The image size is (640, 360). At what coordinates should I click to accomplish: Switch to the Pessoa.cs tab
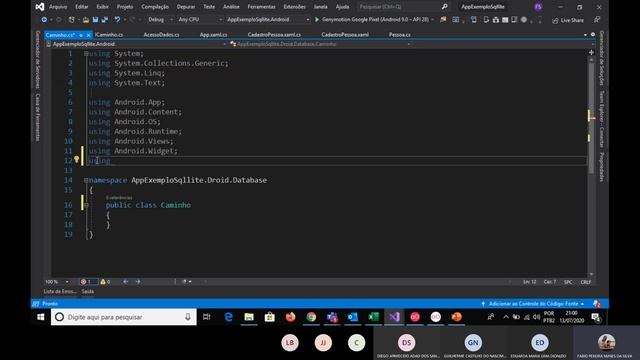point(400,35)
